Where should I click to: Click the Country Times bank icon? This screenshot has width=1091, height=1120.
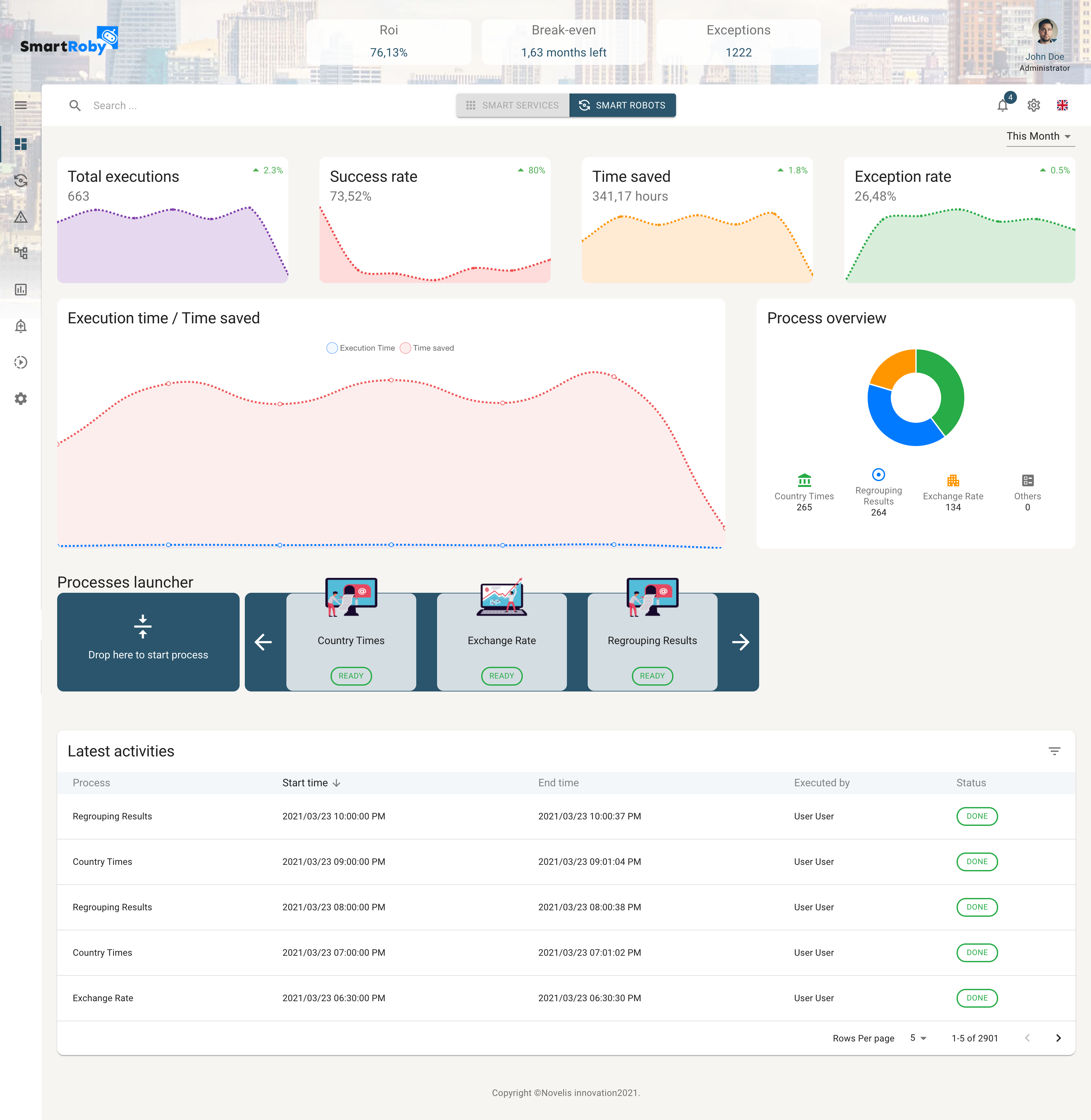coord(805,479)
